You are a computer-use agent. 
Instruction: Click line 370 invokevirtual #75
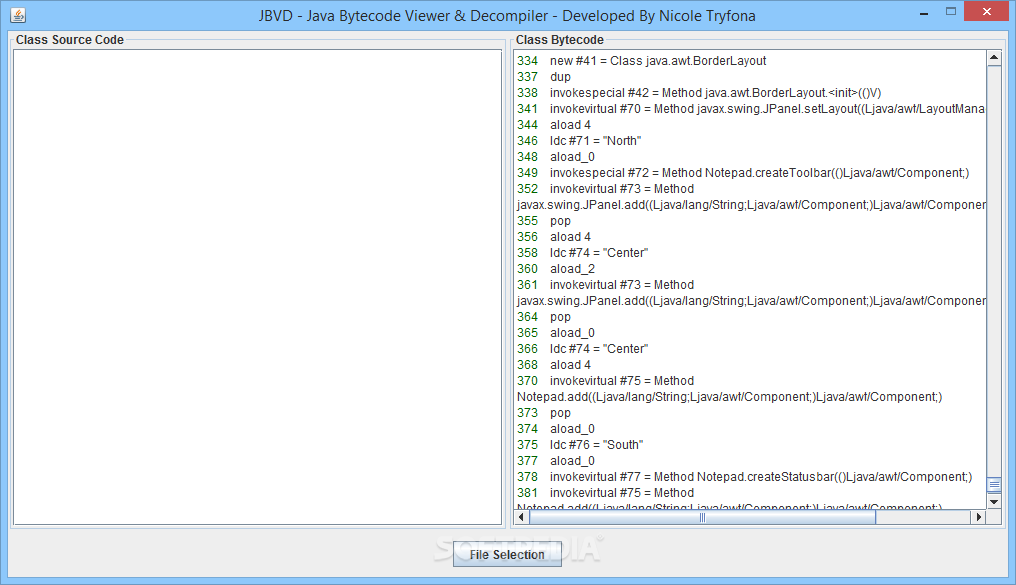[x=605, y=381]
